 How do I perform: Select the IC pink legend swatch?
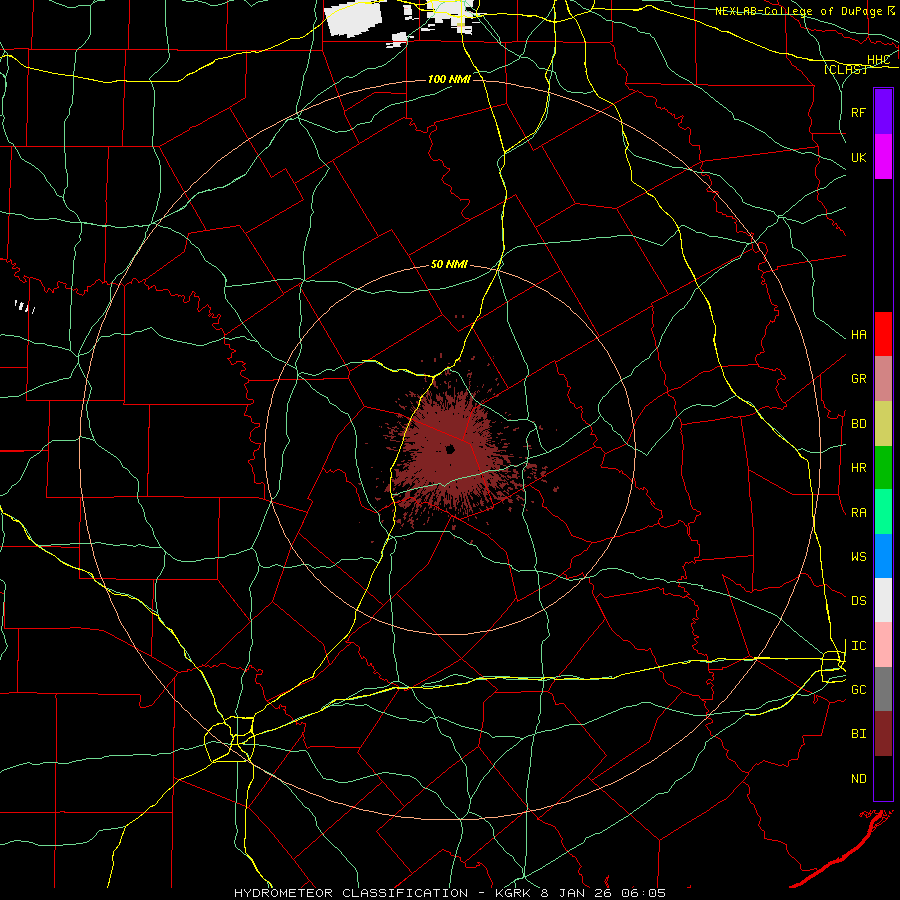[883, 645]
